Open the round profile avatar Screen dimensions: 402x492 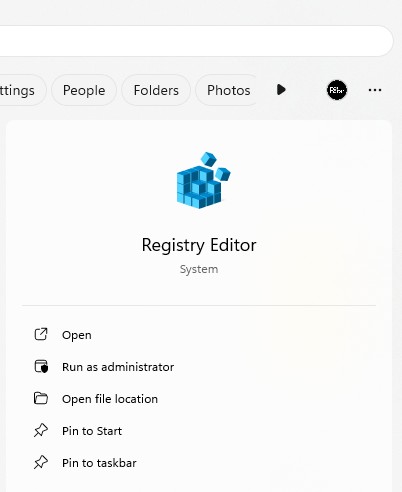(337, 90)
